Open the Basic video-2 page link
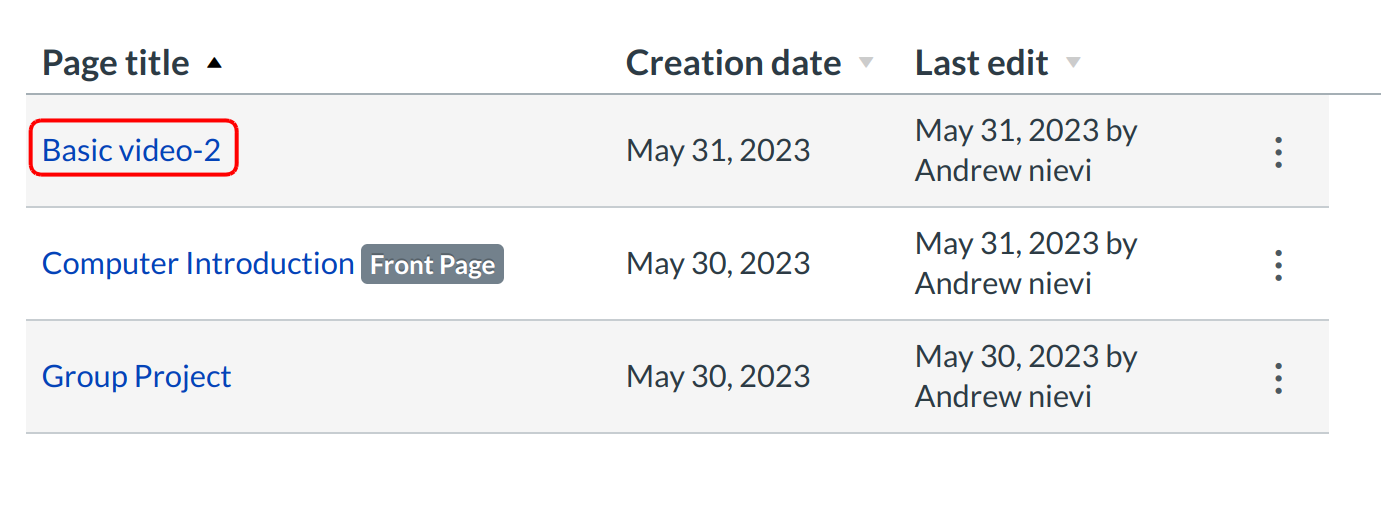The image size is (1394, 522). click(131, 150)
